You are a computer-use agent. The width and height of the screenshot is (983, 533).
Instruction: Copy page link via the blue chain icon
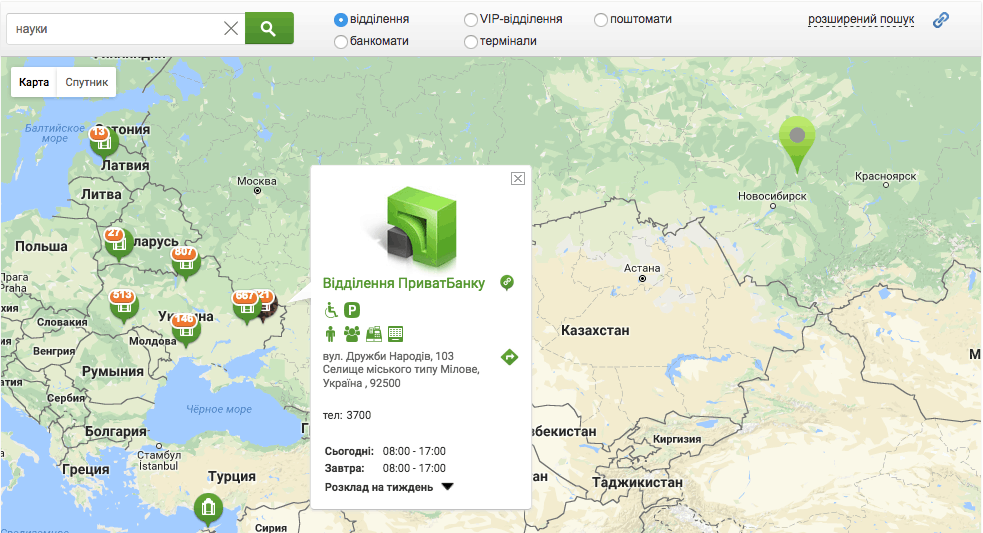940,20
